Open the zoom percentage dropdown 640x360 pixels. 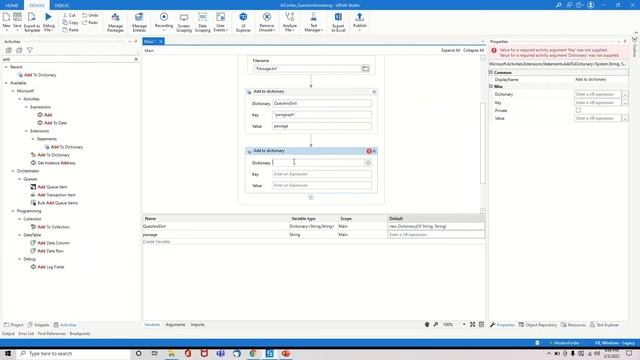click(x=464, y=324)
